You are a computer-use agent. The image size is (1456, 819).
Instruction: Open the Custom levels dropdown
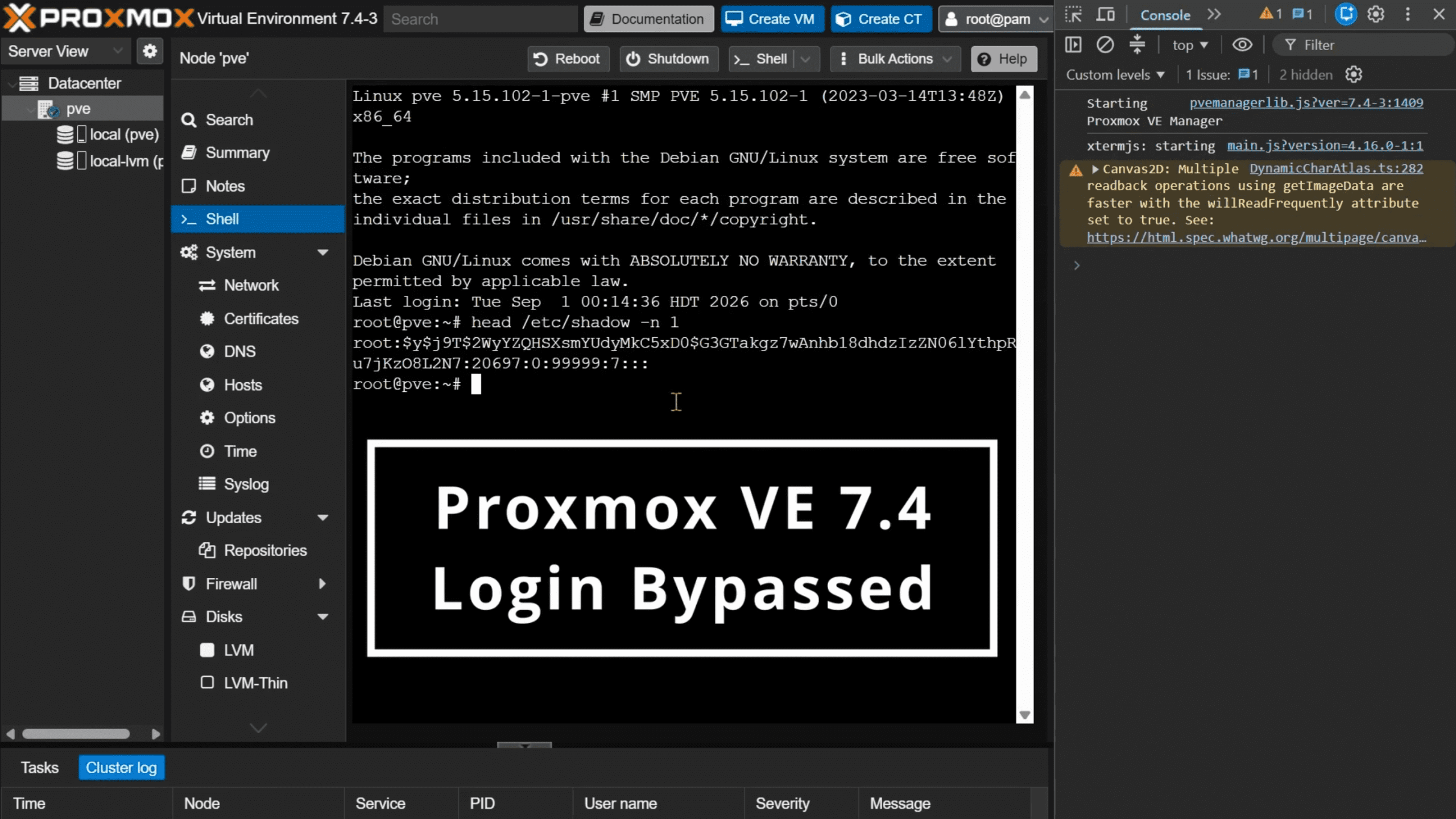tap(1115, 75)
